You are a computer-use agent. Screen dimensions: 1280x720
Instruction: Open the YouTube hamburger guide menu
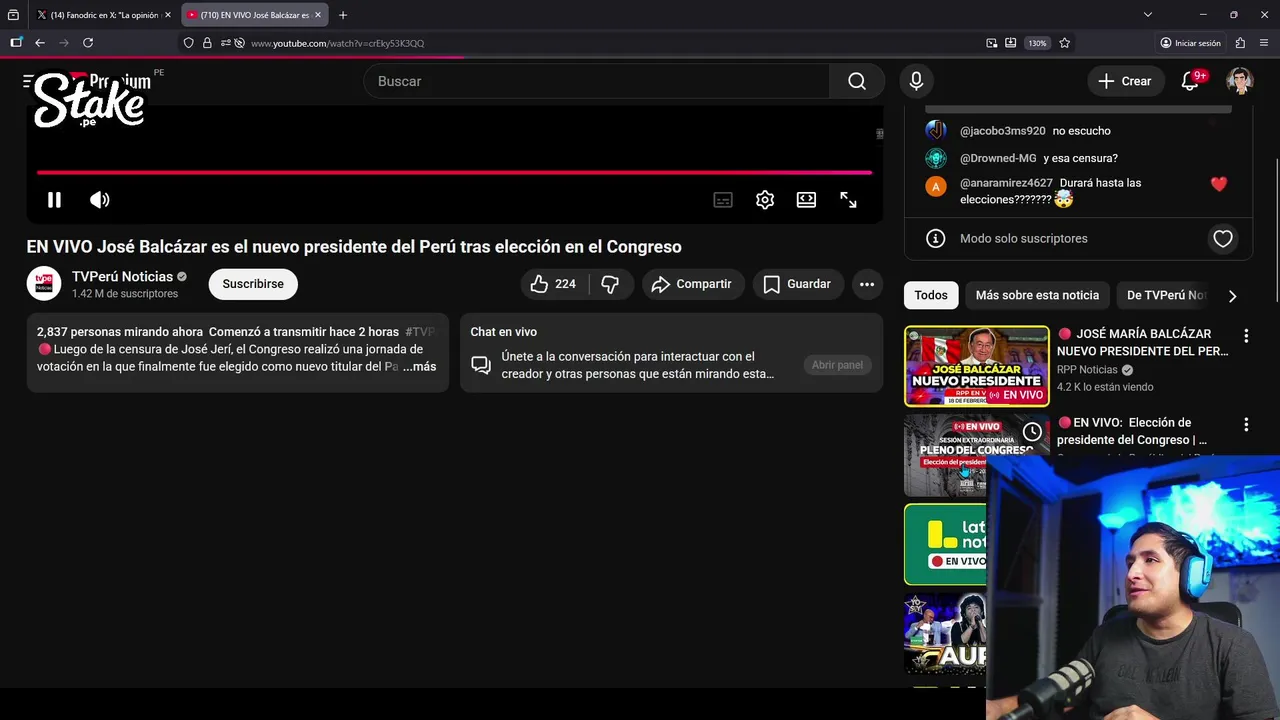[x=29, y=81]
